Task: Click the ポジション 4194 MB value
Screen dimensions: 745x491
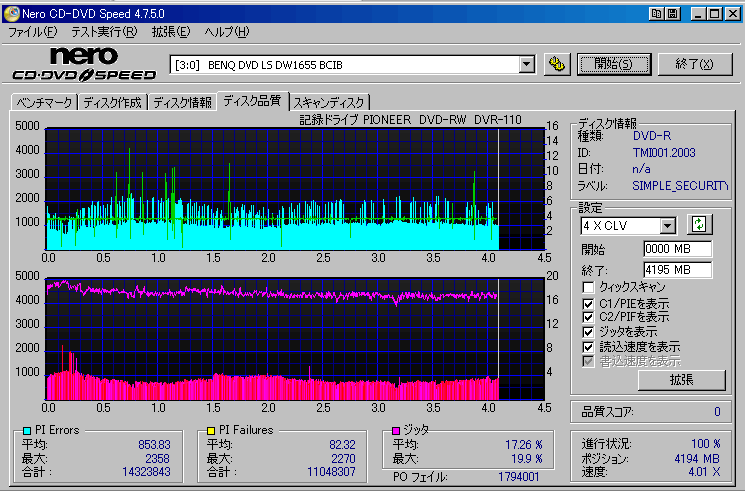Action: 697,459
